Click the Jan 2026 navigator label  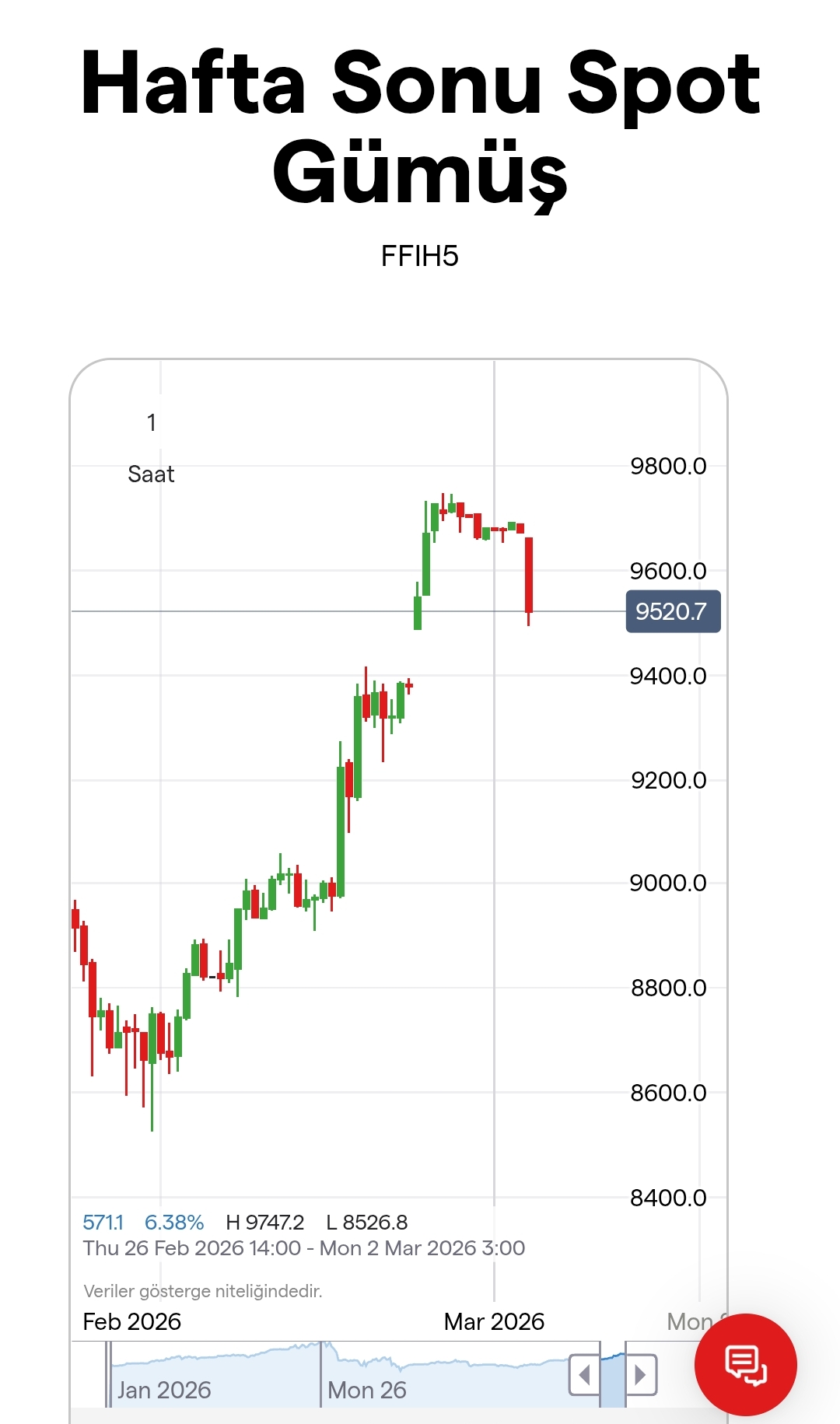tap(164, 1390)
